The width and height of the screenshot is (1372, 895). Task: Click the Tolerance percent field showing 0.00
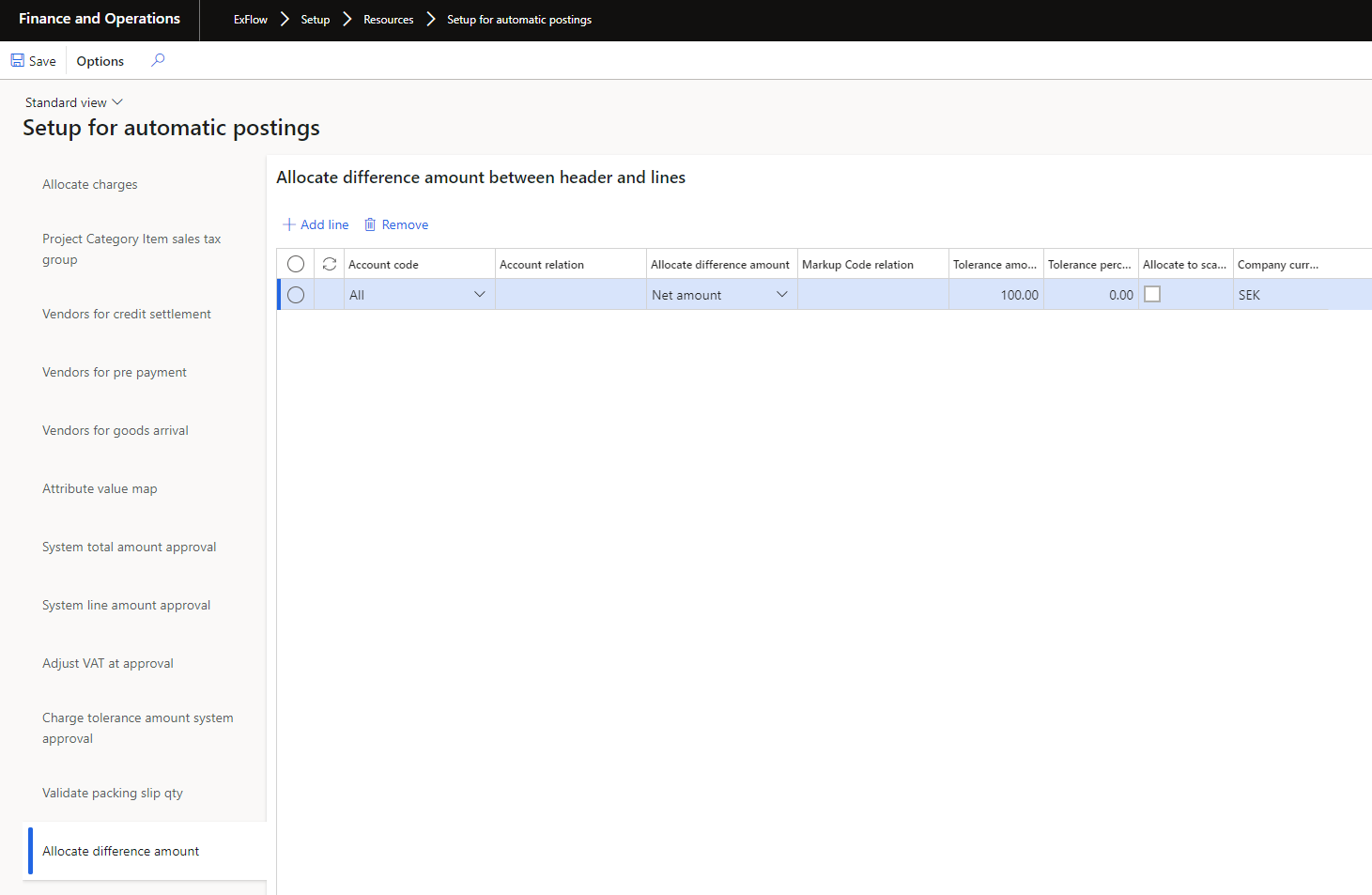[x=1090, y=294]
